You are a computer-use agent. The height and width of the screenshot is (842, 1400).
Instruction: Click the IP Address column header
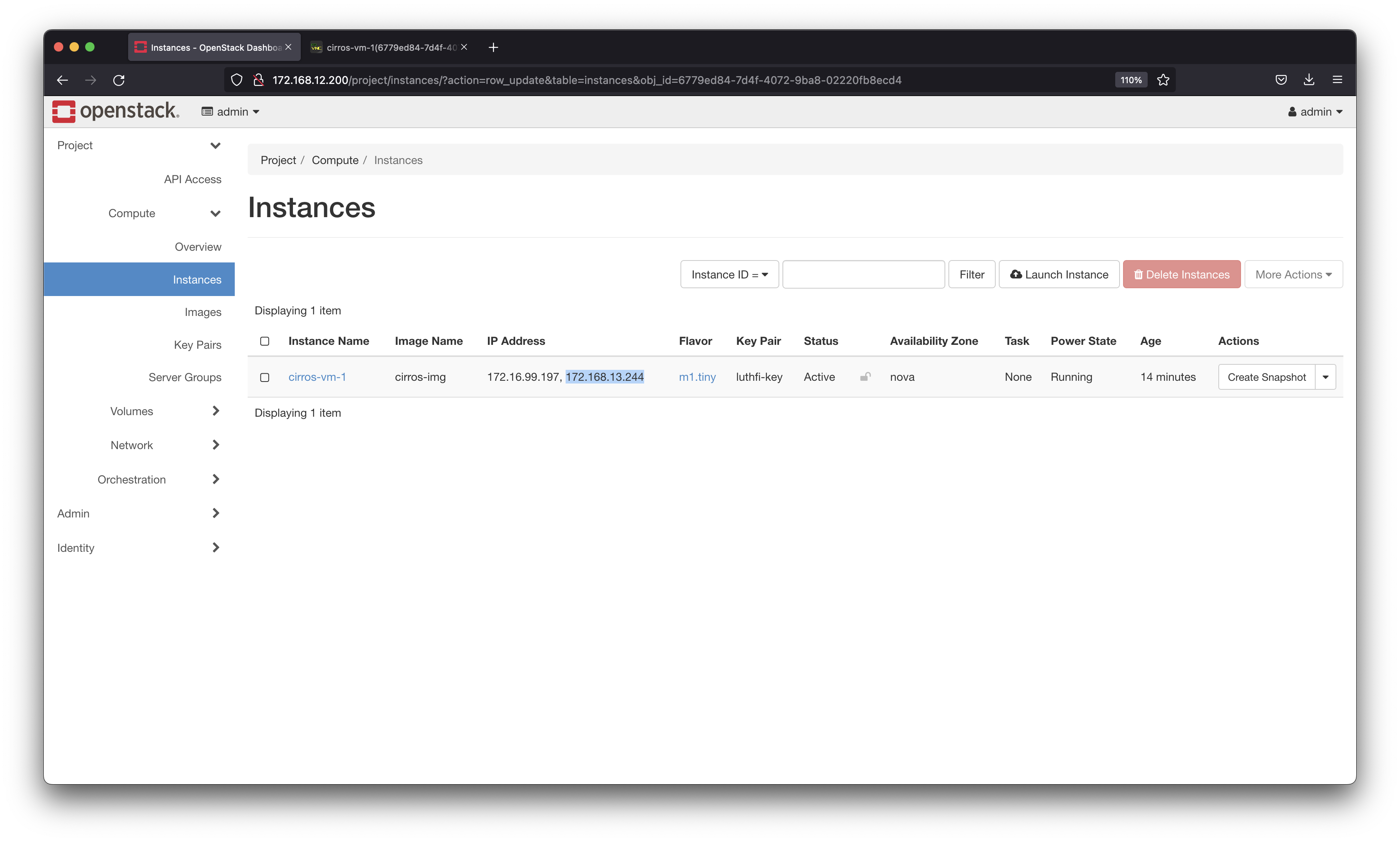pyautogui.click(x=516, y=341)
